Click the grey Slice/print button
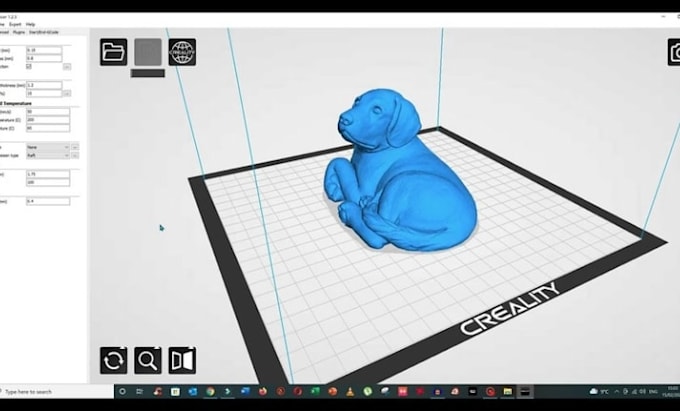Viewport: 680px width, 411px height. [x=148, y=52]
